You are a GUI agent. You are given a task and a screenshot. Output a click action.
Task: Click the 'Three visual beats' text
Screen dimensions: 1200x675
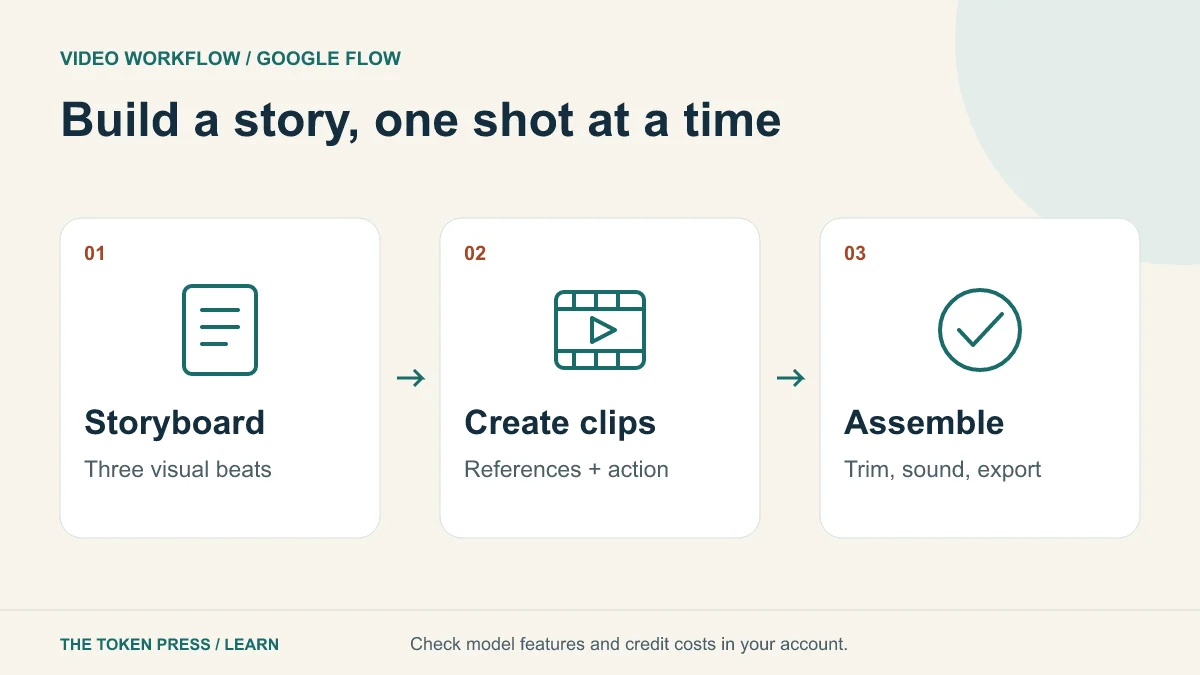tap(178, 469)
